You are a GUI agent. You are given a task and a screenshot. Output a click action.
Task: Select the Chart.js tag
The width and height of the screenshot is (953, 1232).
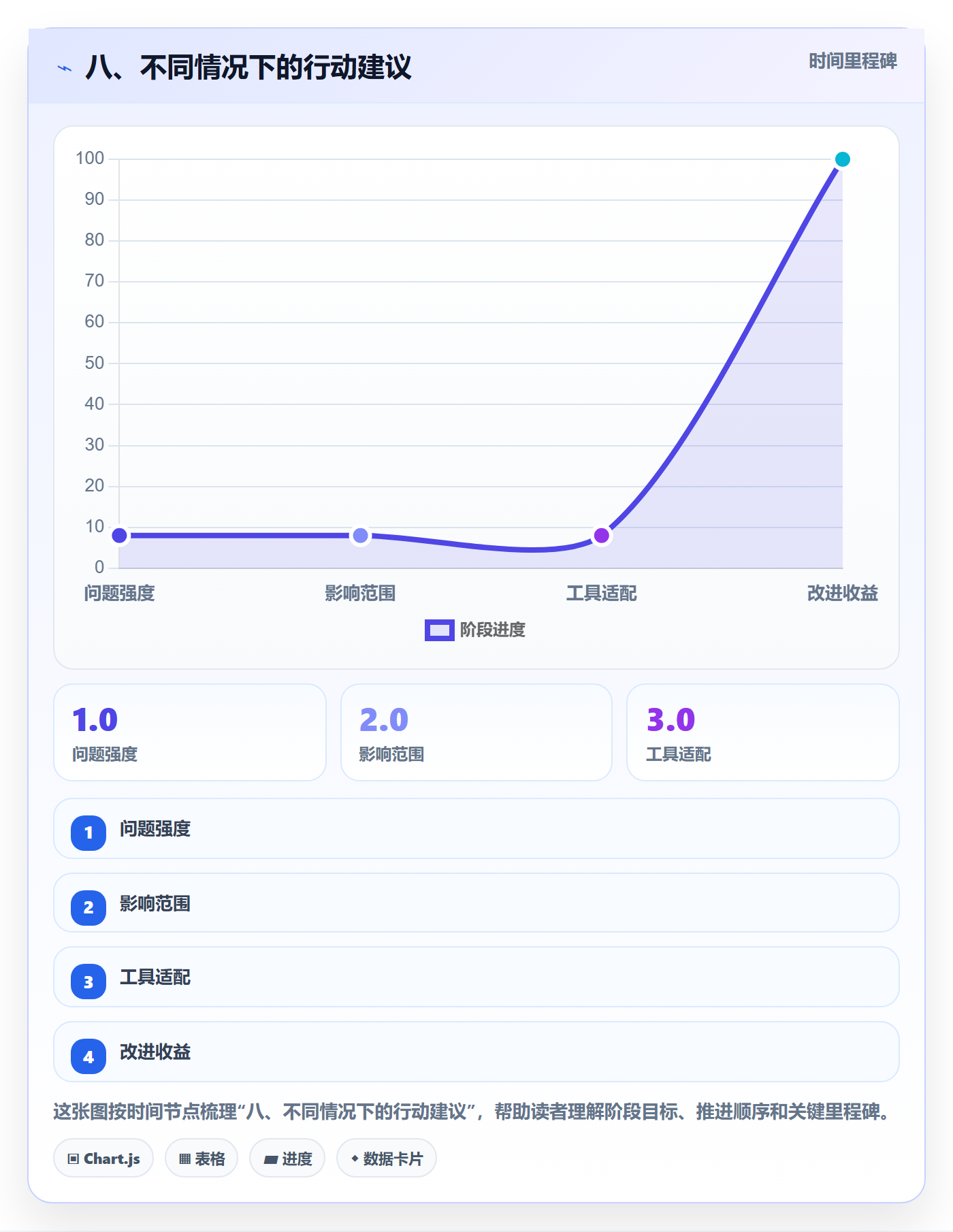pyautogui.click(x=103, y=1158)
